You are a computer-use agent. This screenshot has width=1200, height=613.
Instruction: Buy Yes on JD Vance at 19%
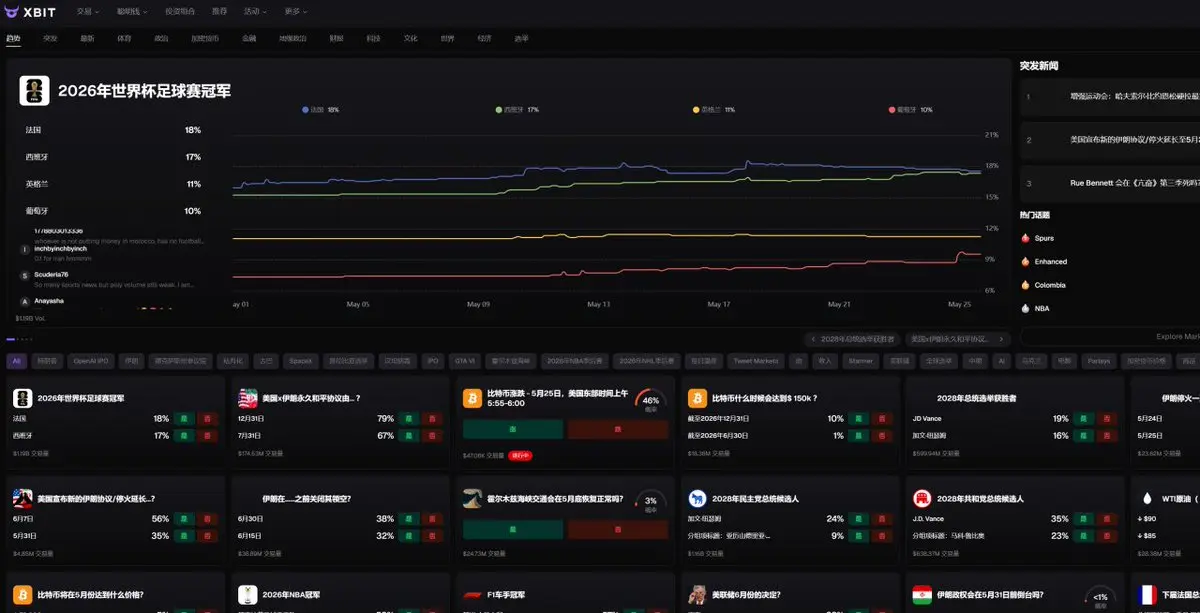[1084, 419]
